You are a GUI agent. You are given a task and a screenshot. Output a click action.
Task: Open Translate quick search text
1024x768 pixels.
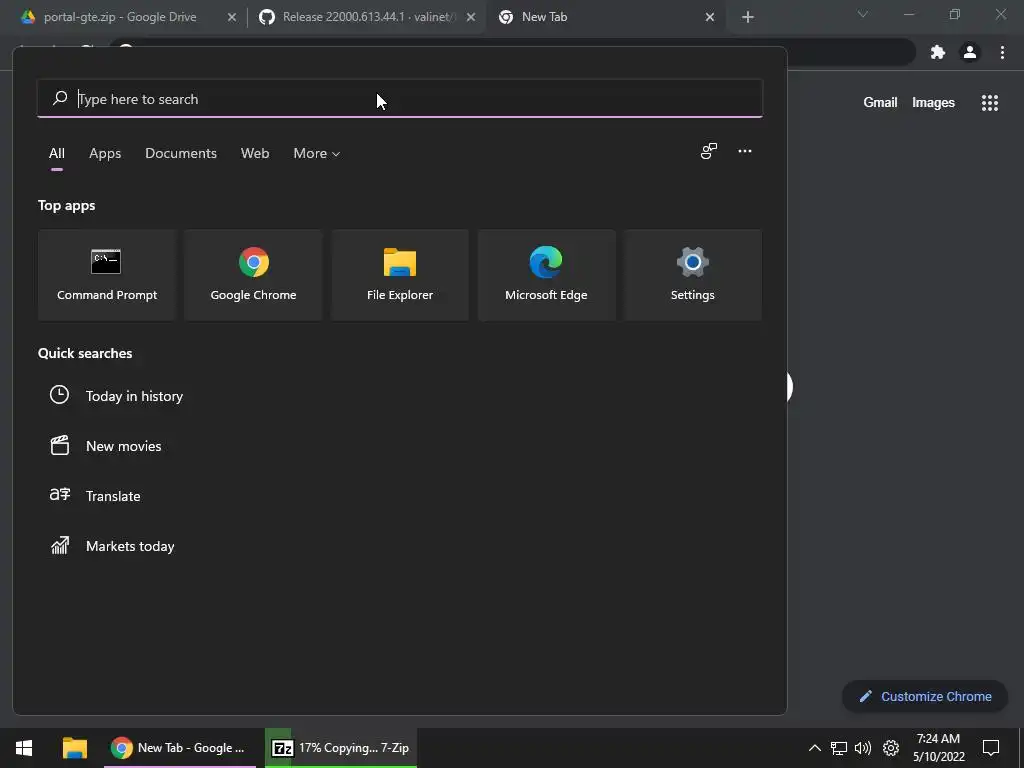pos(113,496)
